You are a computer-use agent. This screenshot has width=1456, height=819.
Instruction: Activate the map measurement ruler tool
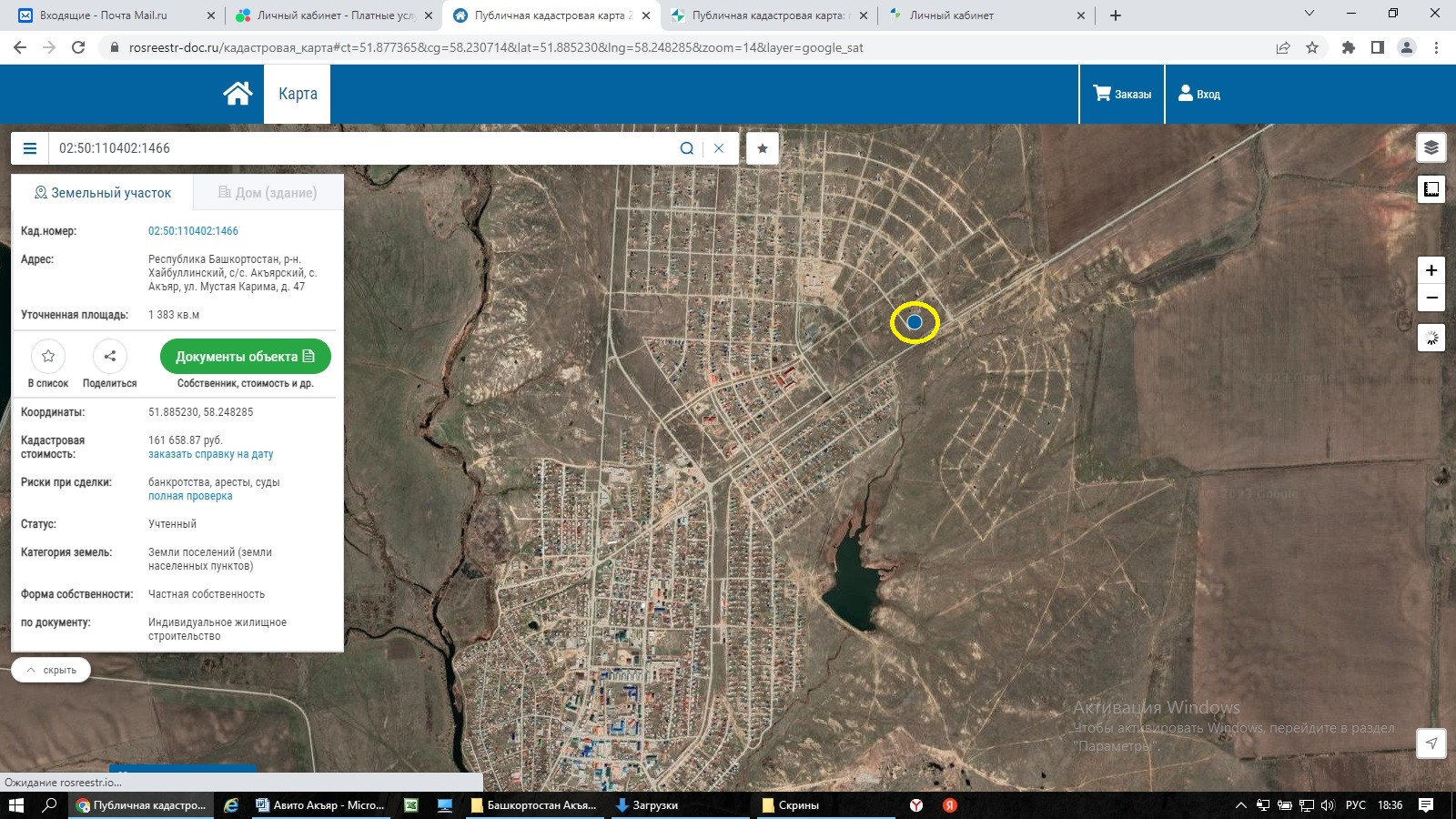click(1431, 189)
